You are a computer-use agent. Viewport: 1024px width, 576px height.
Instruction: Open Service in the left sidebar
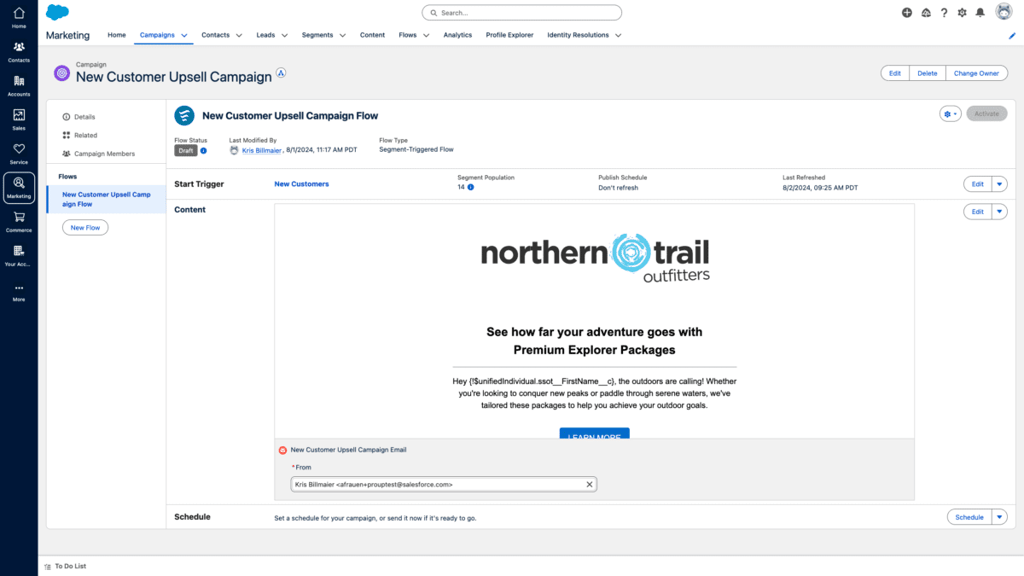(x=19, y=153)
